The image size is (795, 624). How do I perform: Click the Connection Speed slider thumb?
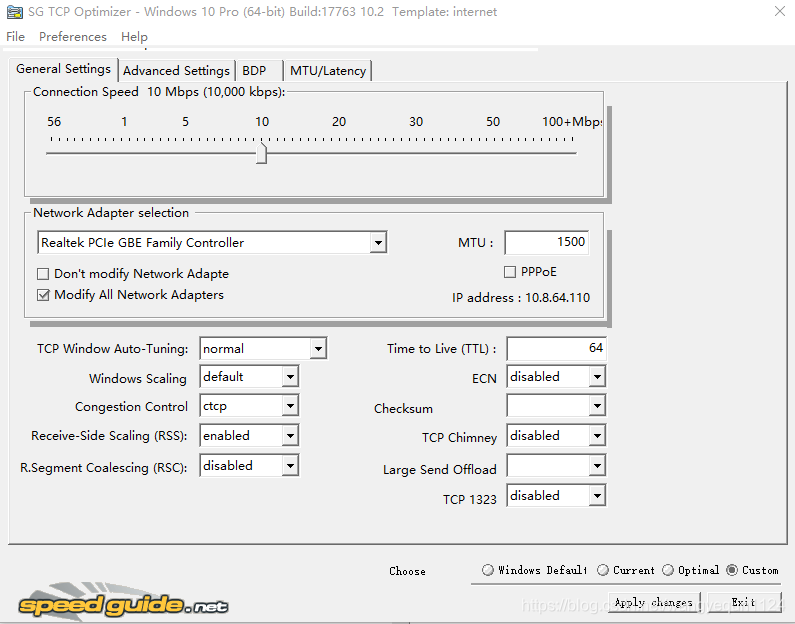(261, 153)
